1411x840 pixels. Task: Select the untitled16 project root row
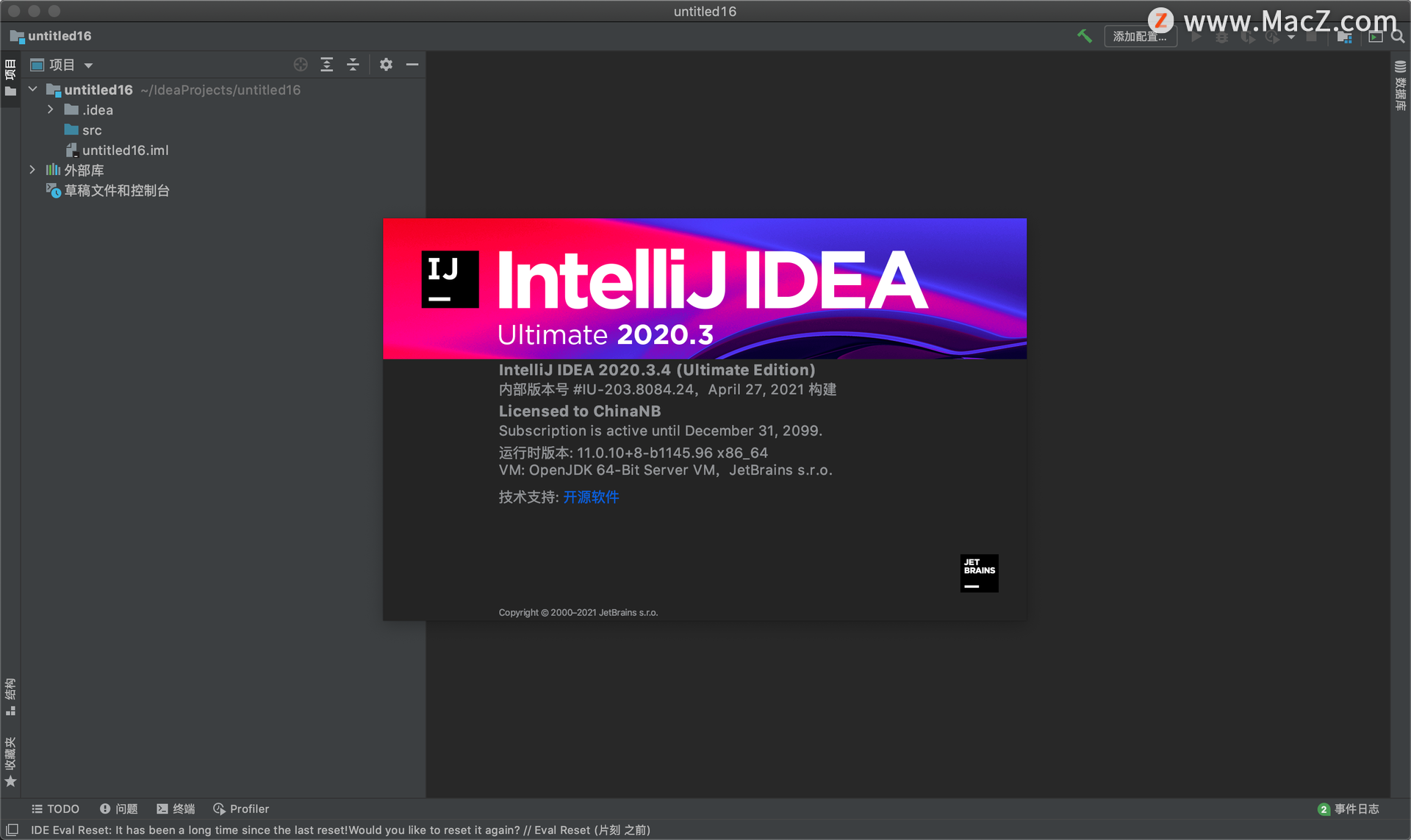point(223,90)
